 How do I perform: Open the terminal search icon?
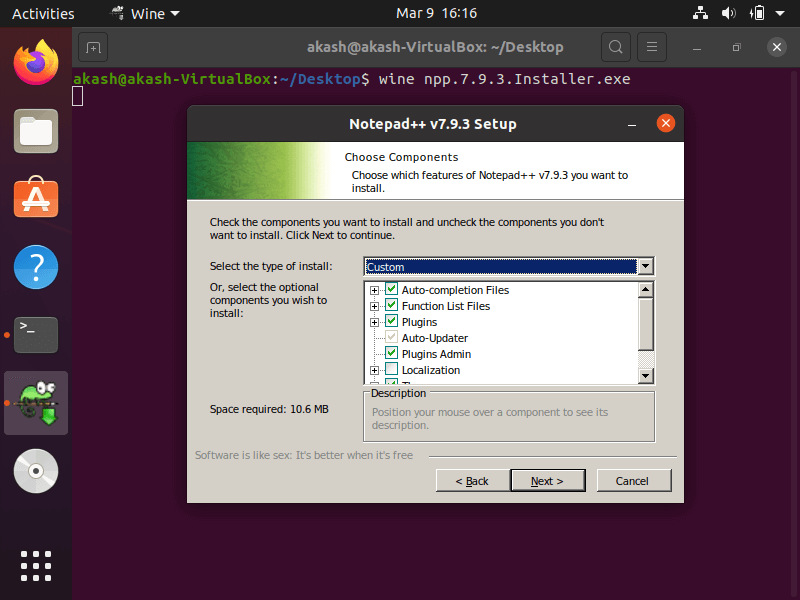(616, 47)
